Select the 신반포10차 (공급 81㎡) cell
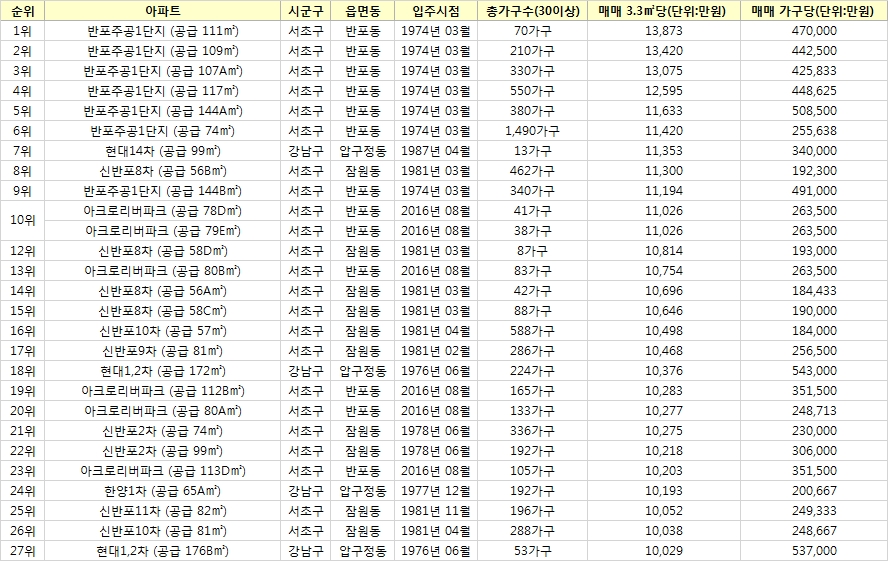The width and height of the screenshot is (888, 561). (x=163, y=531)
